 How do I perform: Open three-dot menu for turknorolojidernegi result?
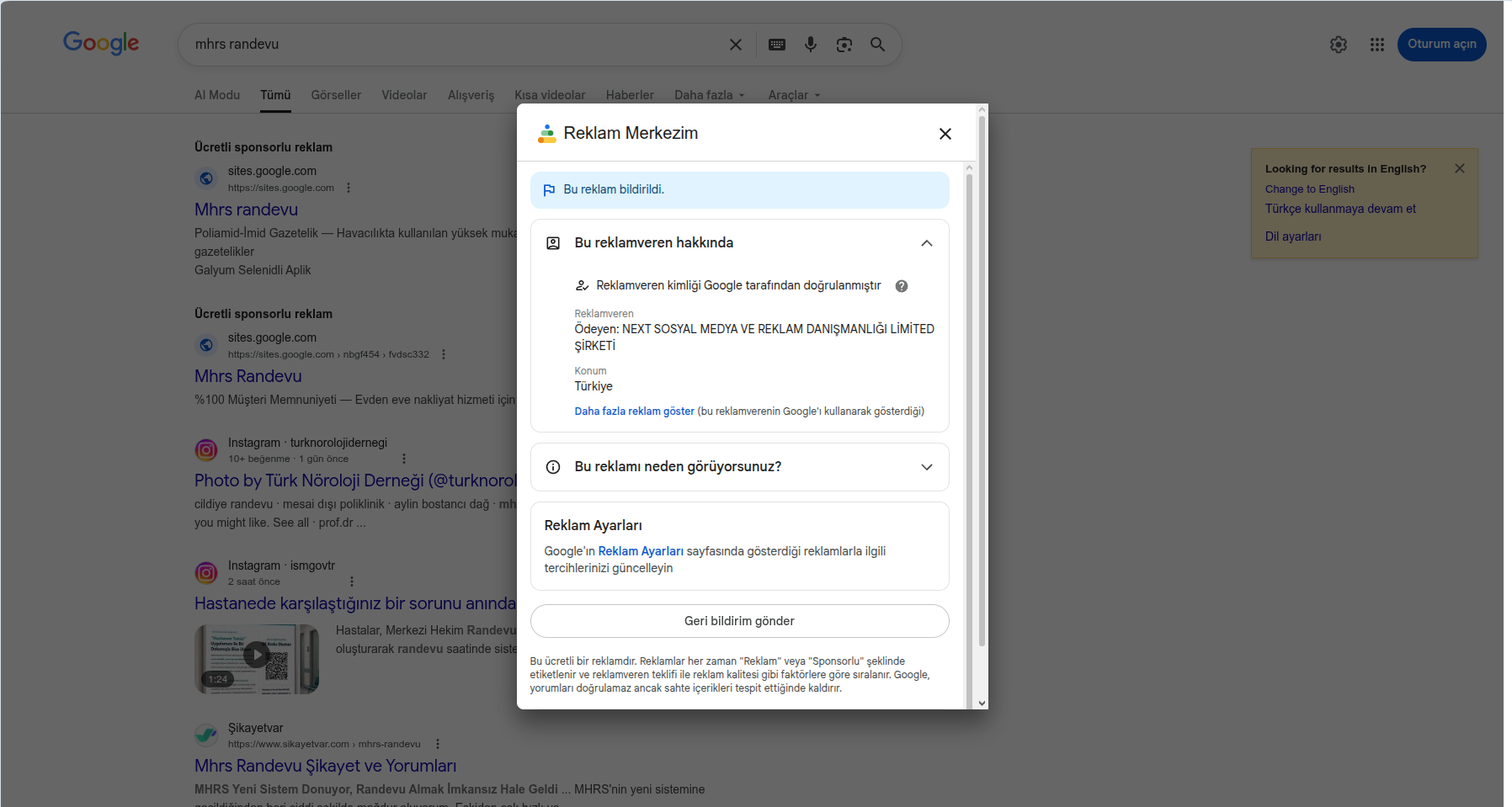tap(404, 459)
